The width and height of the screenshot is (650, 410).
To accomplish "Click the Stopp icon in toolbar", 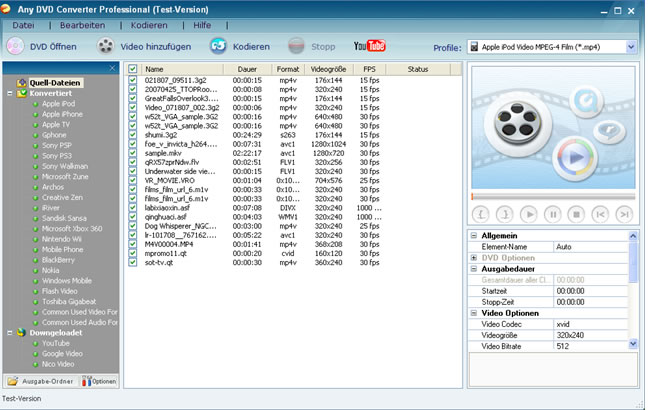I will pos(296,46).
